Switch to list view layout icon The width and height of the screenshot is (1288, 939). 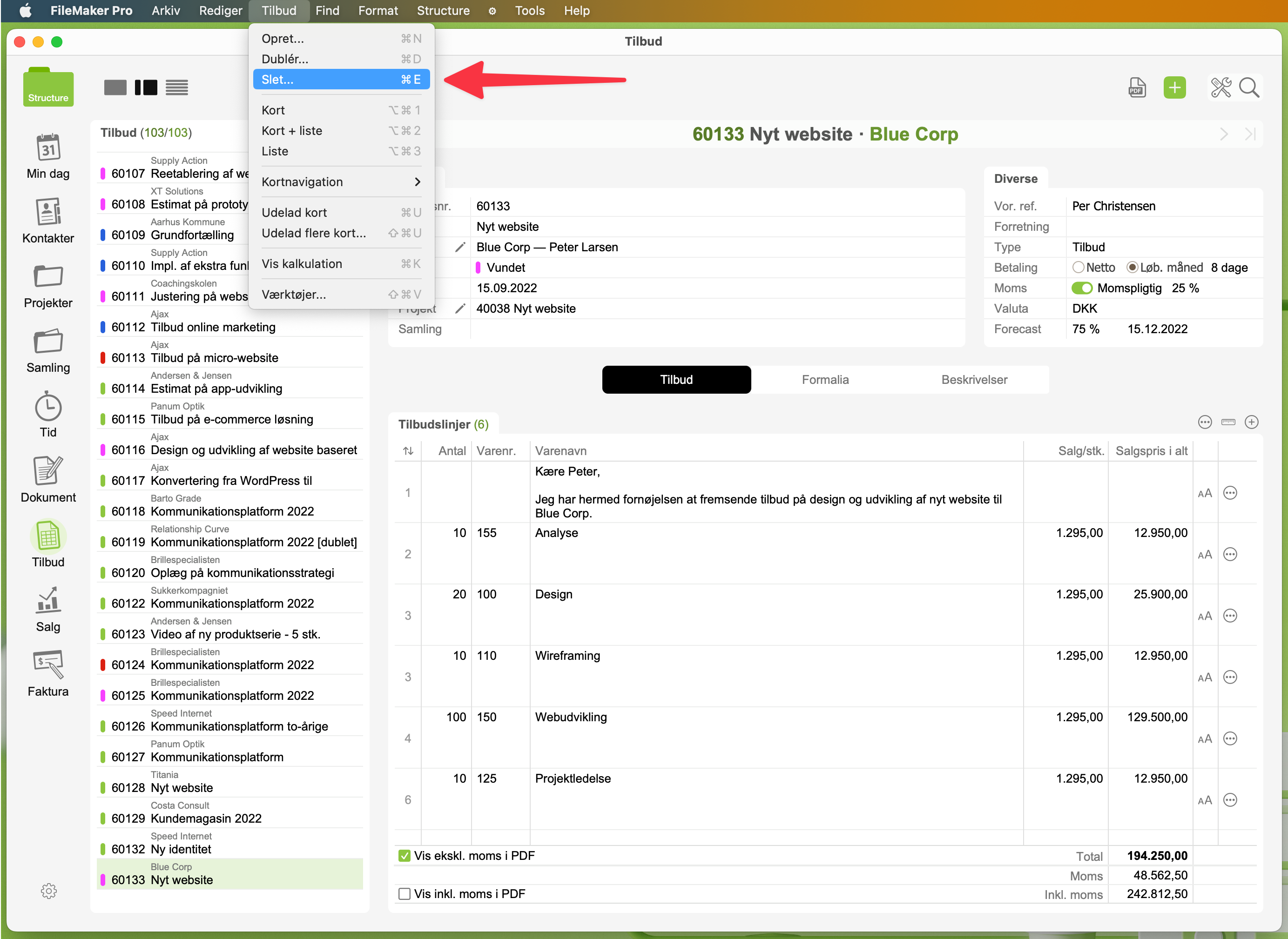(177, 87)
